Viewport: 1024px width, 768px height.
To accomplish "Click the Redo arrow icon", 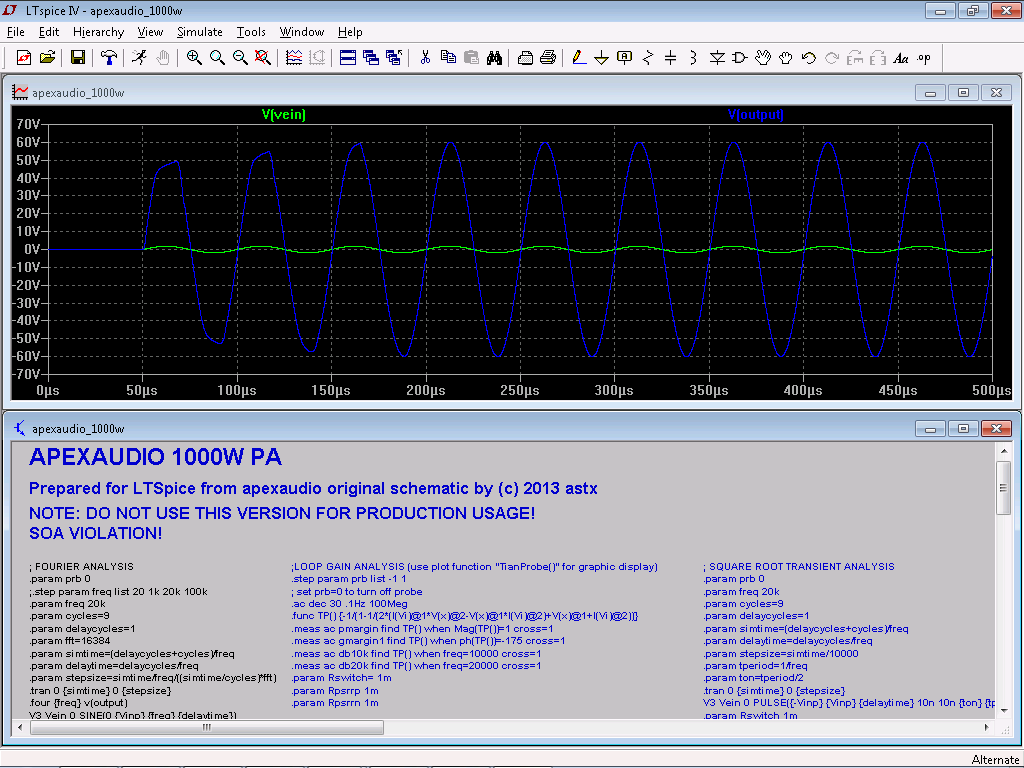I will [x=832, y=58].
